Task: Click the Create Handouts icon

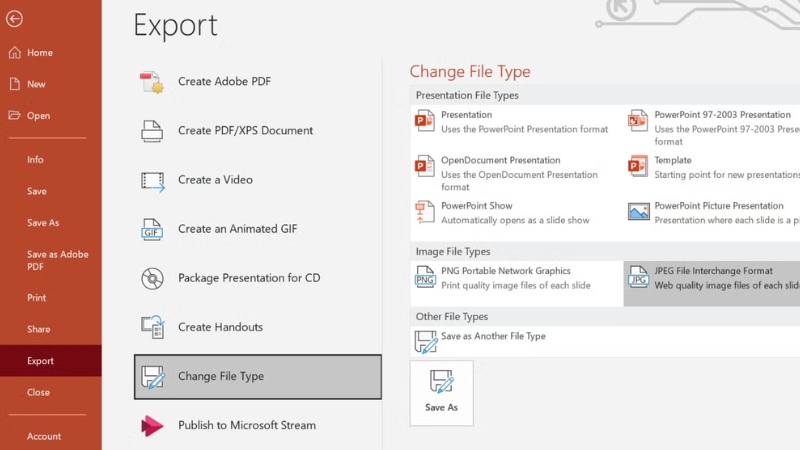Action: pos(153,327)
